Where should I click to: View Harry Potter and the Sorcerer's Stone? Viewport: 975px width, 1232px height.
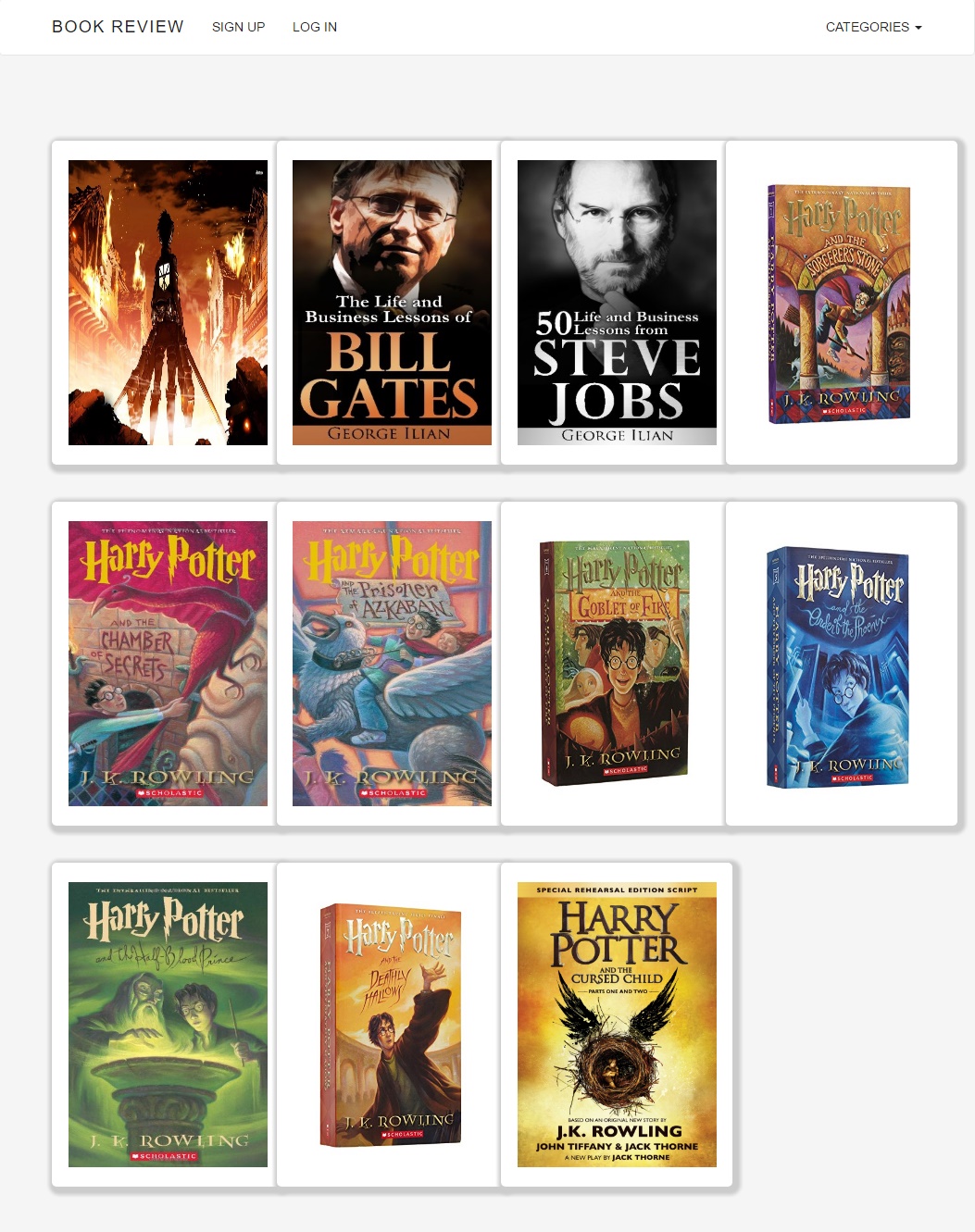841,303
